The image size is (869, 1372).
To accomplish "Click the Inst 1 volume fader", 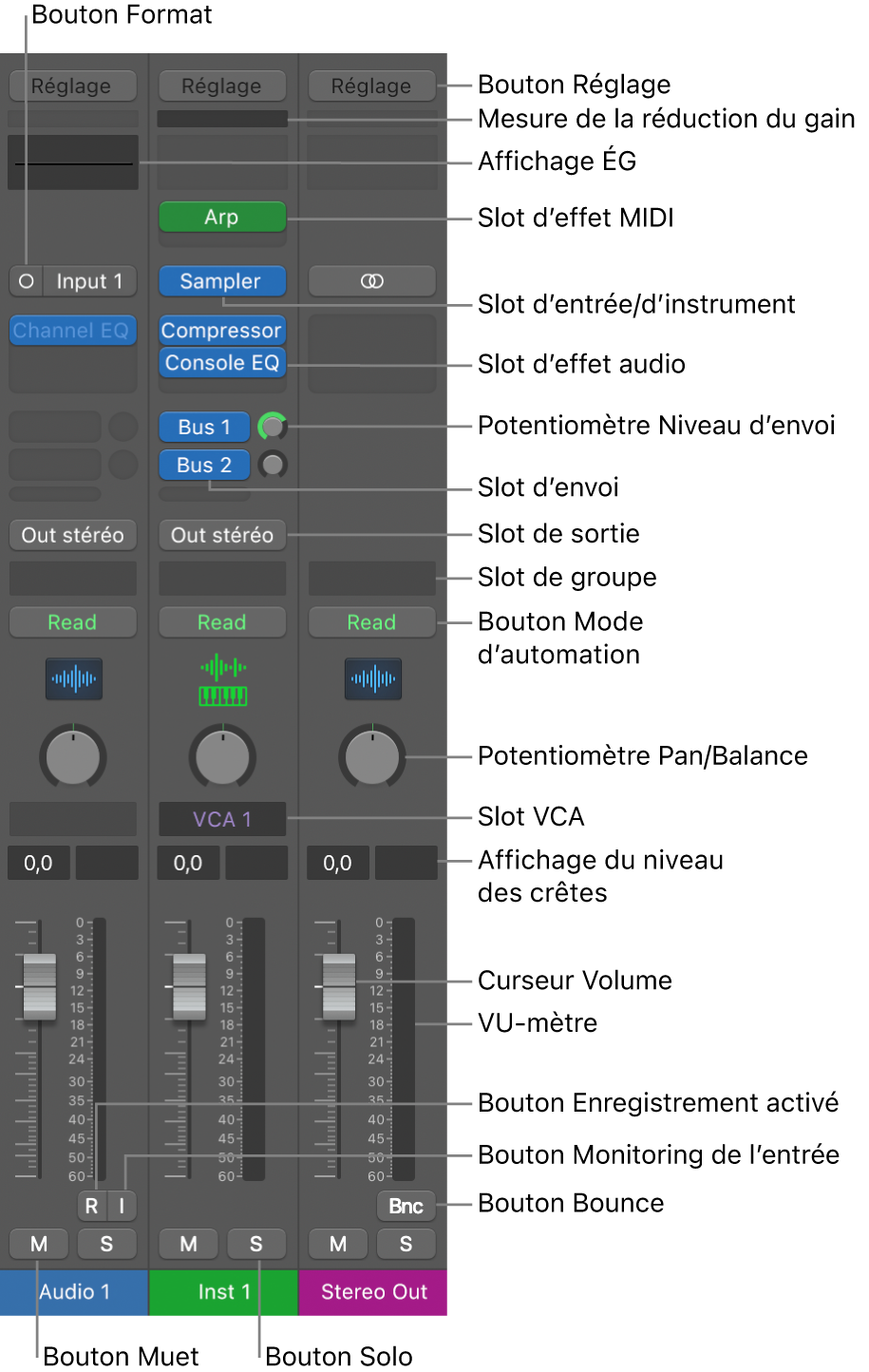I will tap(187, 985).
